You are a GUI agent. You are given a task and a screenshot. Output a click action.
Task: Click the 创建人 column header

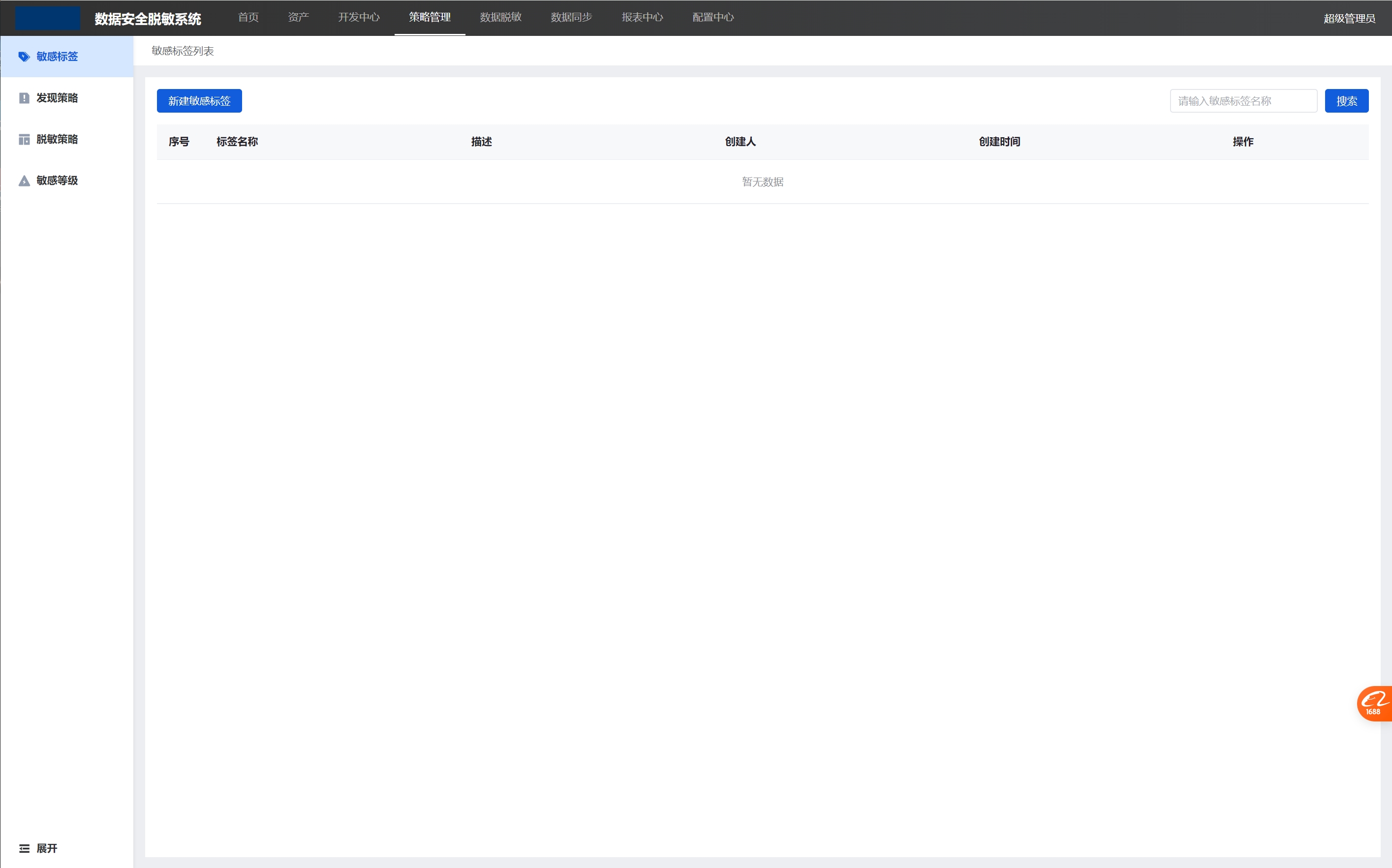[740, 142]
